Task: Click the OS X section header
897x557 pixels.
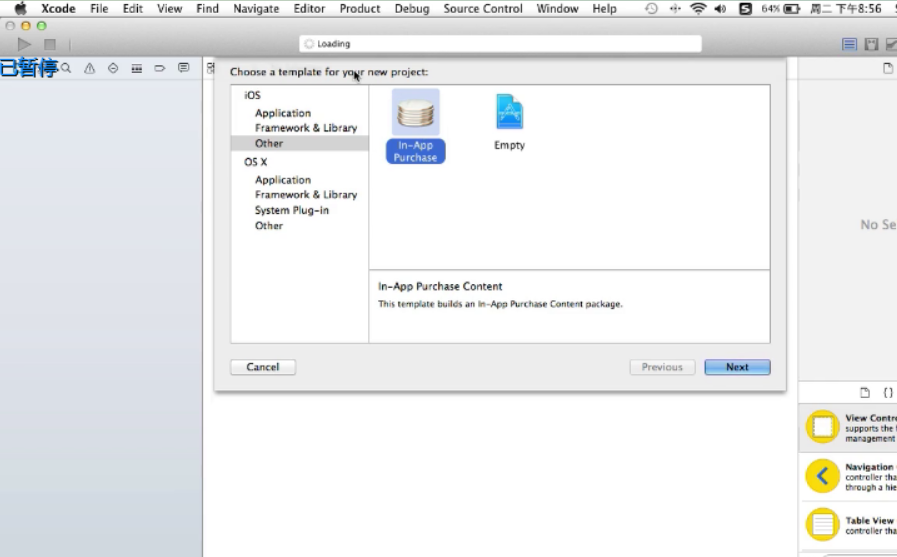Action: point(256,162)
